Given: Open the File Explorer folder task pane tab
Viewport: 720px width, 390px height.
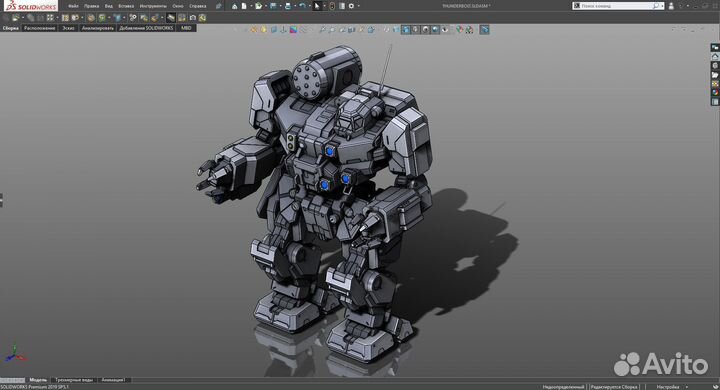Looking at the screenshot, I should tap(715, 75).
